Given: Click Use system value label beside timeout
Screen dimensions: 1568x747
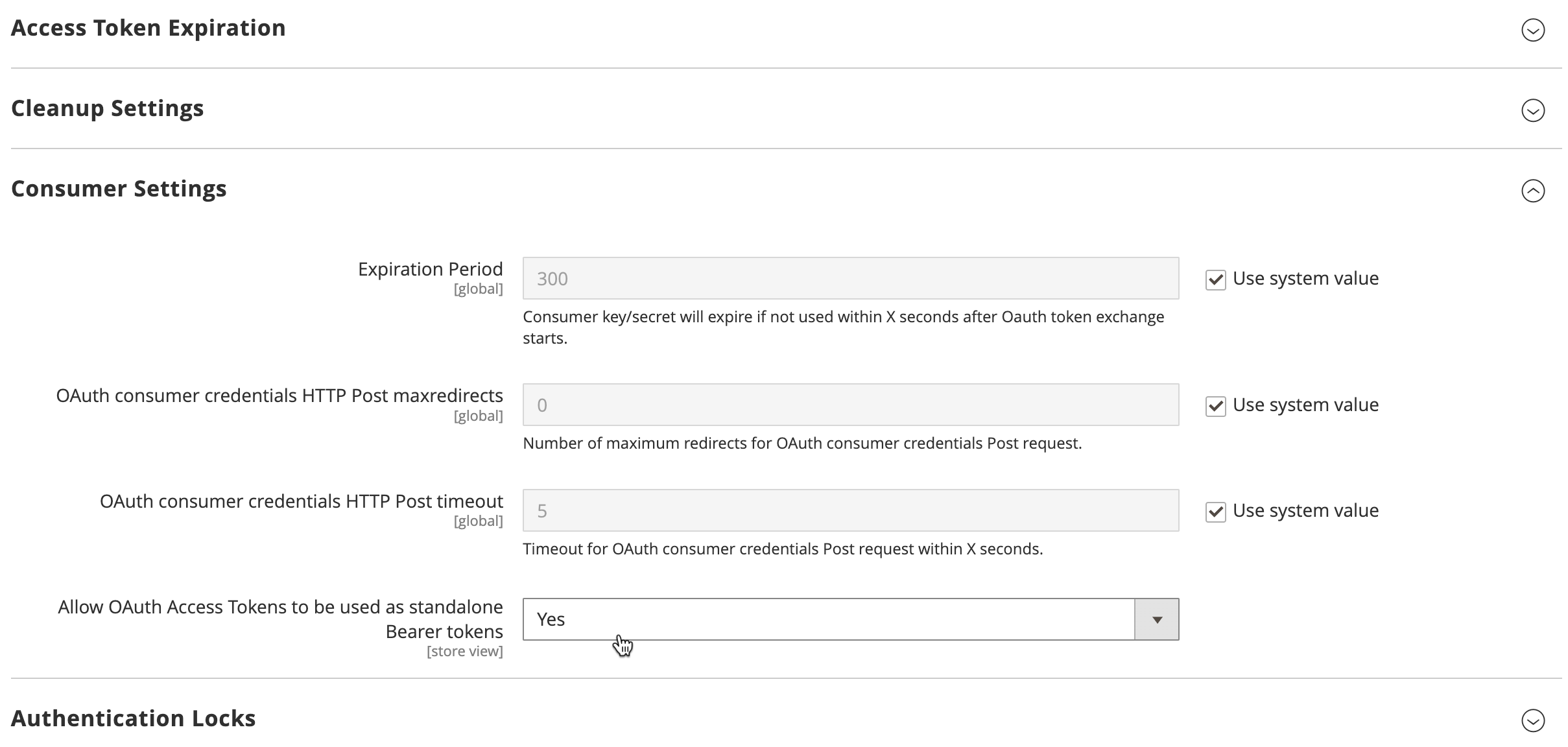Looking at the screenshot, I should click(x=1305, y=511).
